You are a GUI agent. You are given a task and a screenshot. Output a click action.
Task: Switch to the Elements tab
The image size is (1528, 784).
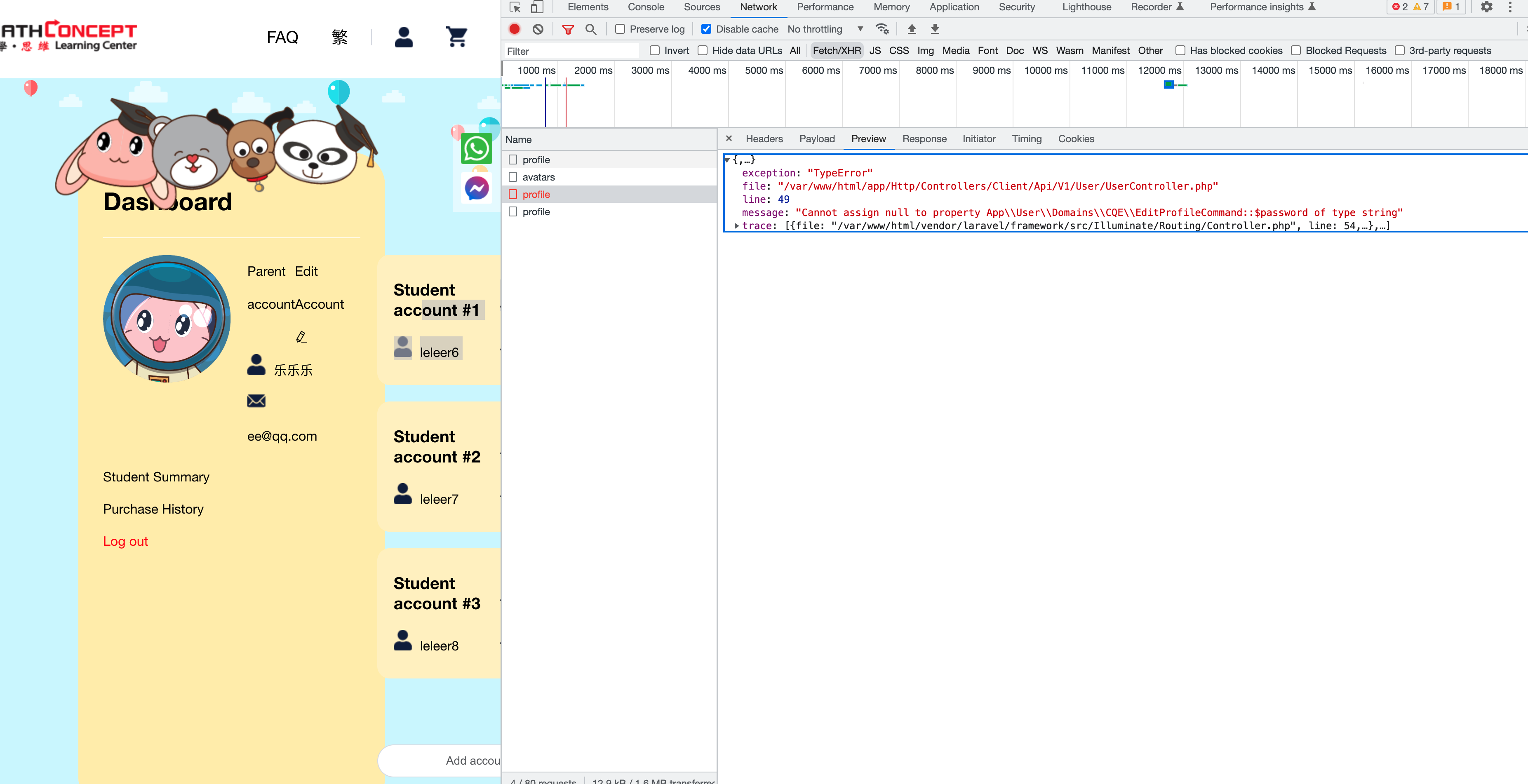click(588, 7)
